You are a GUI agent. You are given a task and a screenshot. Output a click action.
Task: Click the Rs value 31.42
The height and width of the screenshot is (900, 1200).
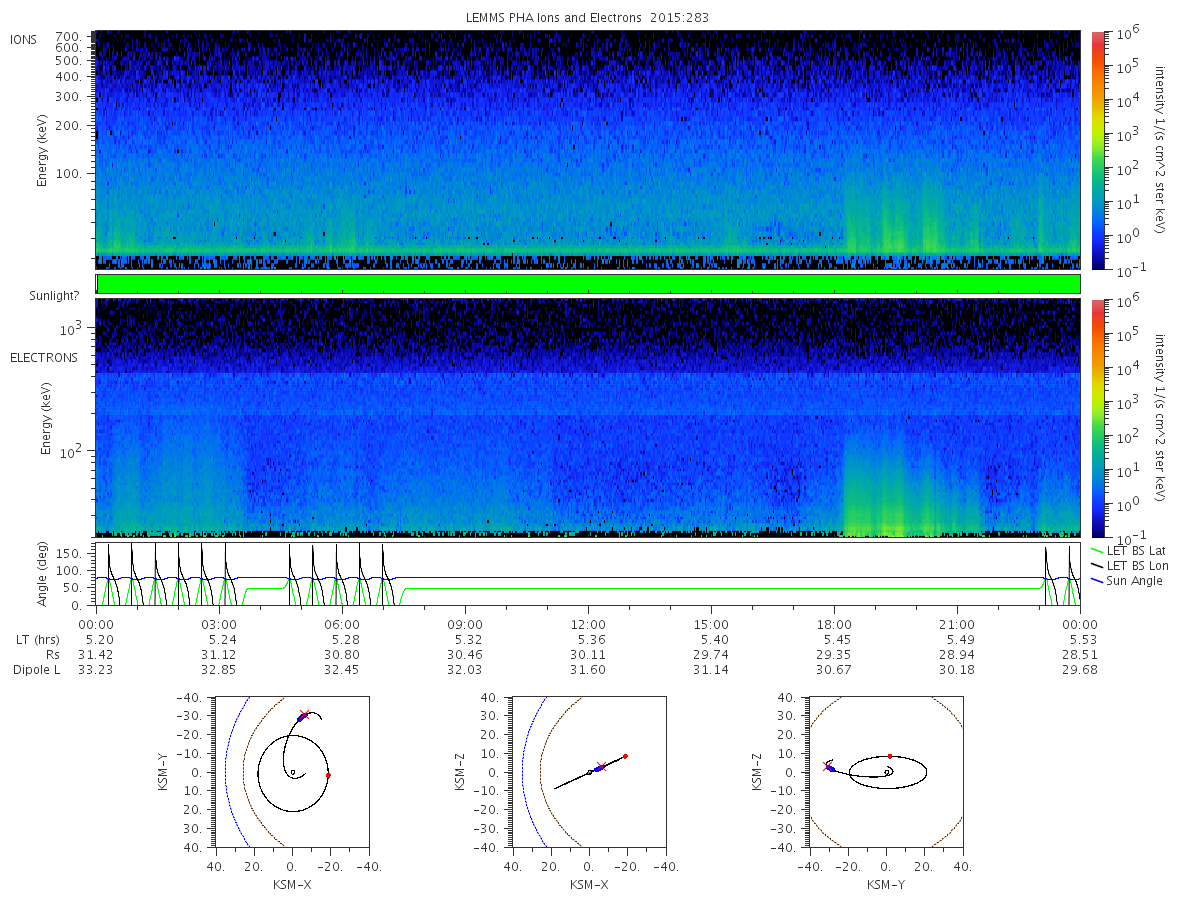(x=96, y=654)
